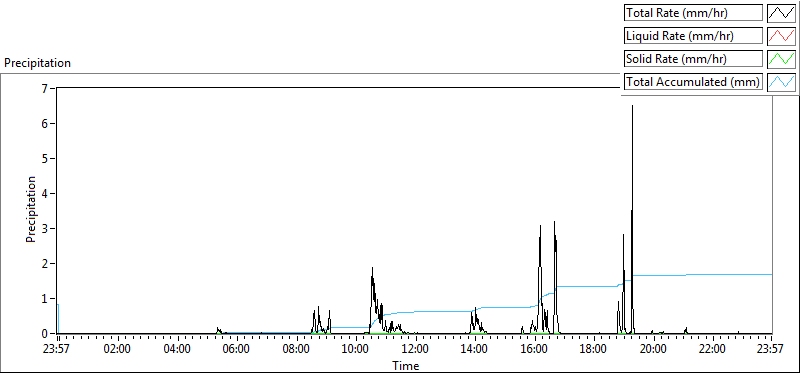Click the Precipitation graph caption above the plot

tap(37, 63)
